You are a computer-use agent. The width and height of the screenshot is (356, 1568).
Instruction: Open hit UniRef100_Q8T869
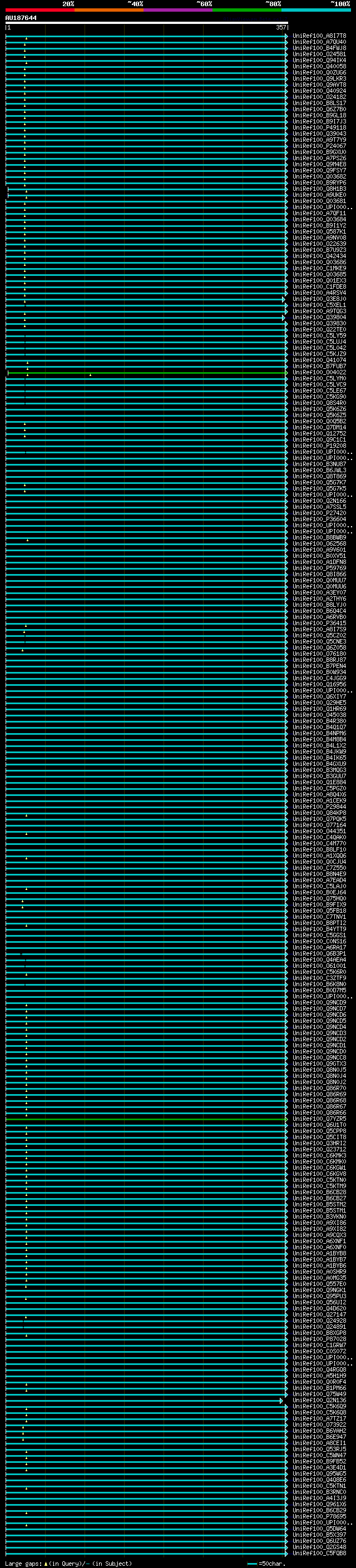[x=319, y=477]
